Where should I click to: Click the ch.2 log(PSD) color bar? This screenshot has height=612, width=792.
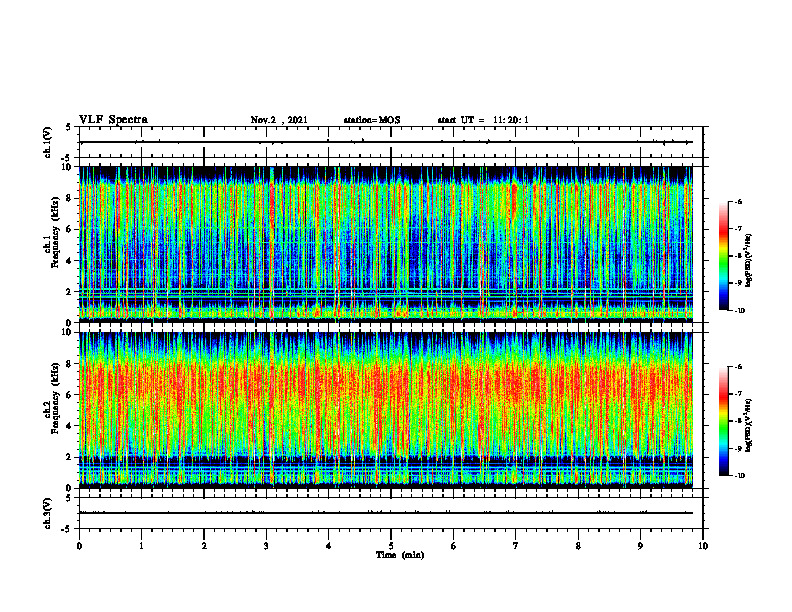pyautogui.click(x=723, y=421)
